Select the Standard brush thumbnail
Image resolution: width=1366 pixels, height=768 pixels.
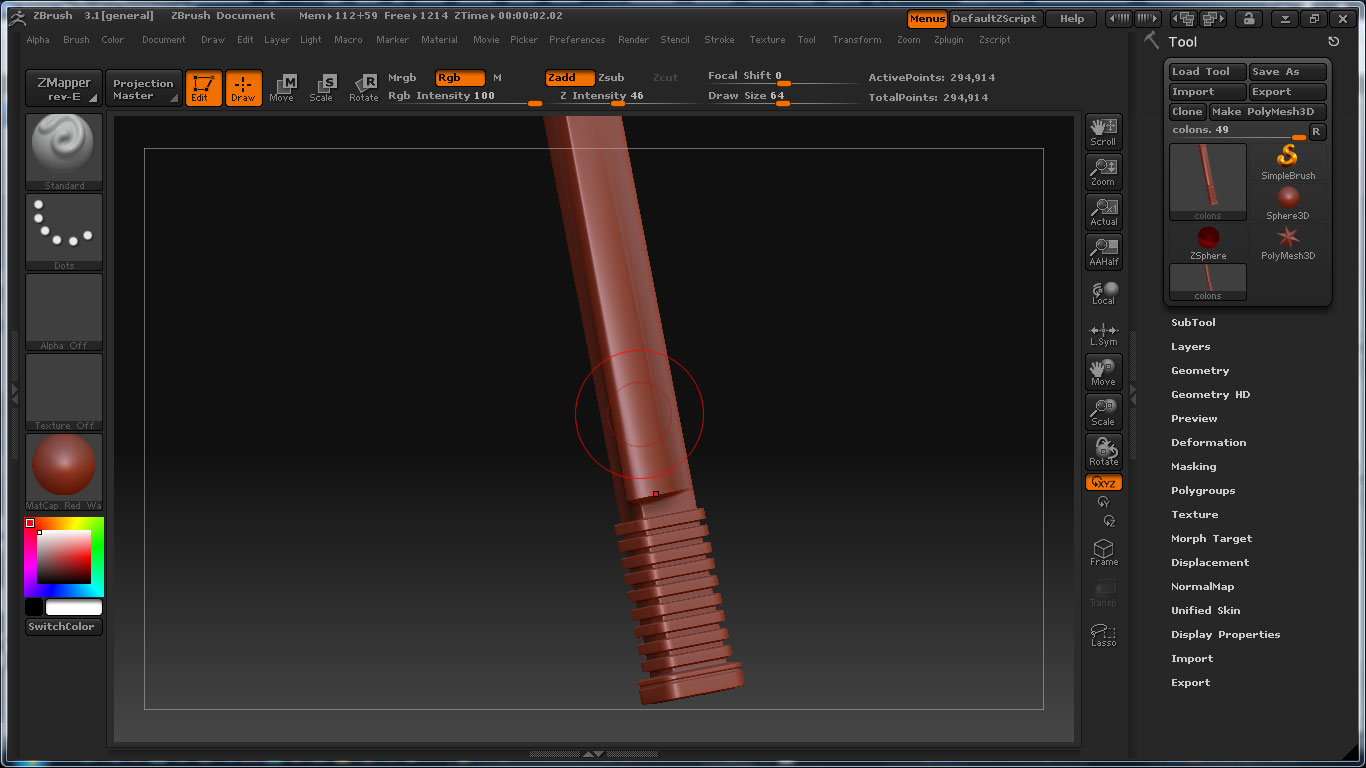tap(64, 152)
